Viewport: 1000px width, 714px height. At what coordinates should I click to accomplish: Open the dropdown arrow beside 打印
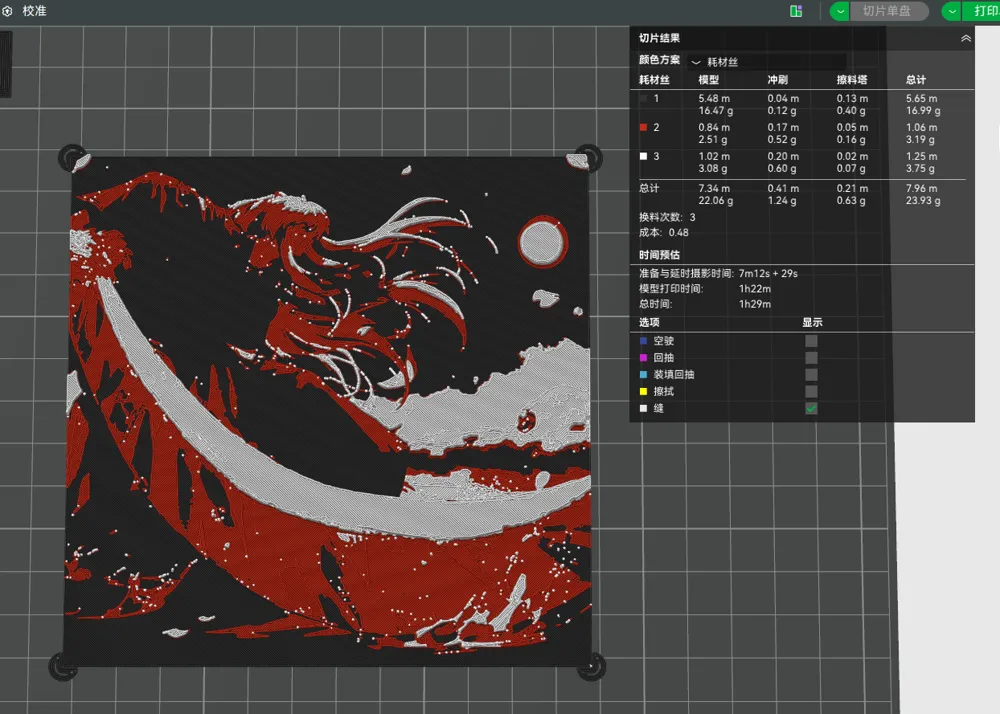[x=952, y=11]
